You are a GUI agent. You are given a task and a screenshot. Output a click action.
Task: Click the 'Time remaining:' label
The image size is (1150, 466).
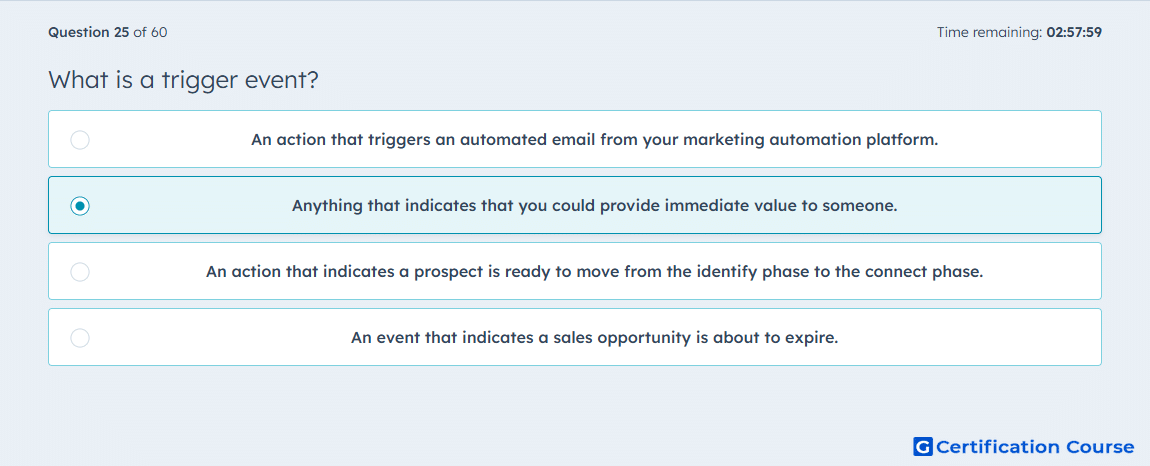click(x=989, y=32)
